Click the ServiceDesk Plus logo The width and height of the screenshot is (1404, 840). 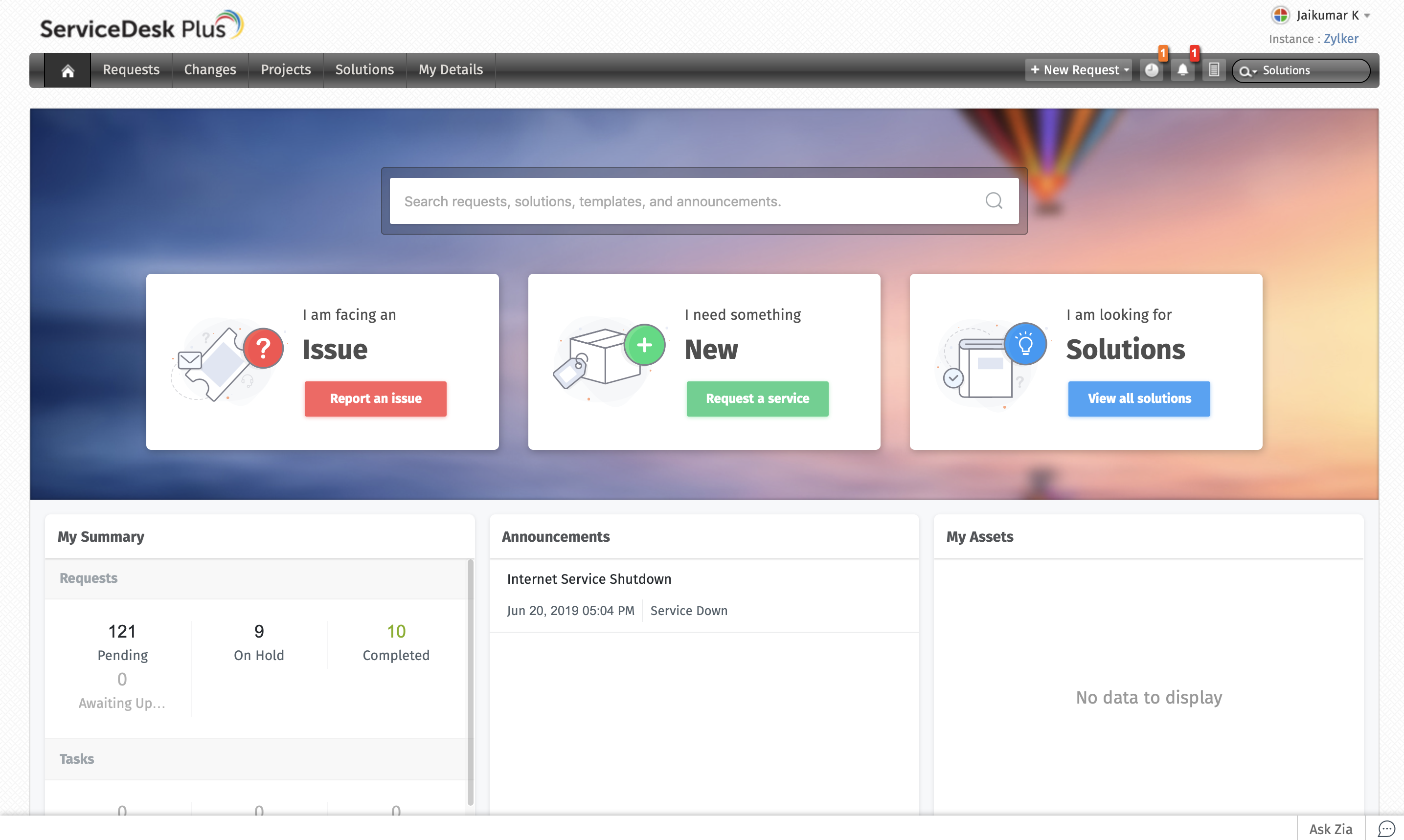pyautogui.click(x=141, y=26)
